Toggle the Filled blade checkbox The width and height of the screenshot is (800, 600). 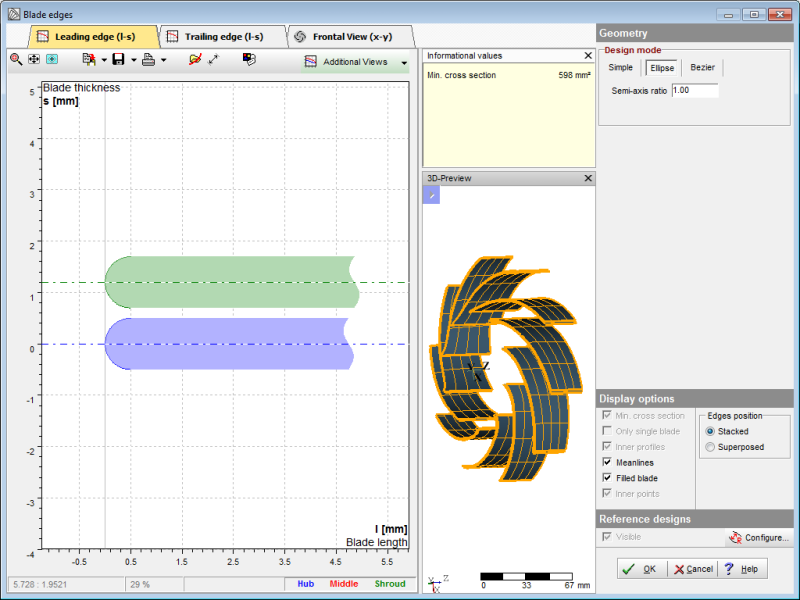pos(607,478)
